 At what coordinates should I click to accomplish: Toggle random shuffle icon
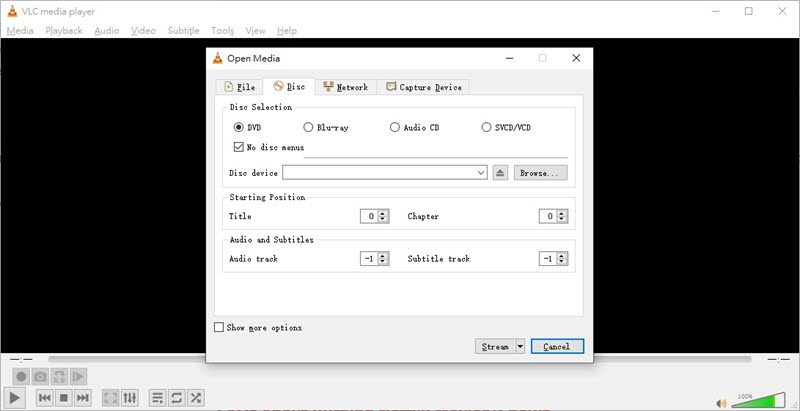pyautogui.click(x=195, y=397)
